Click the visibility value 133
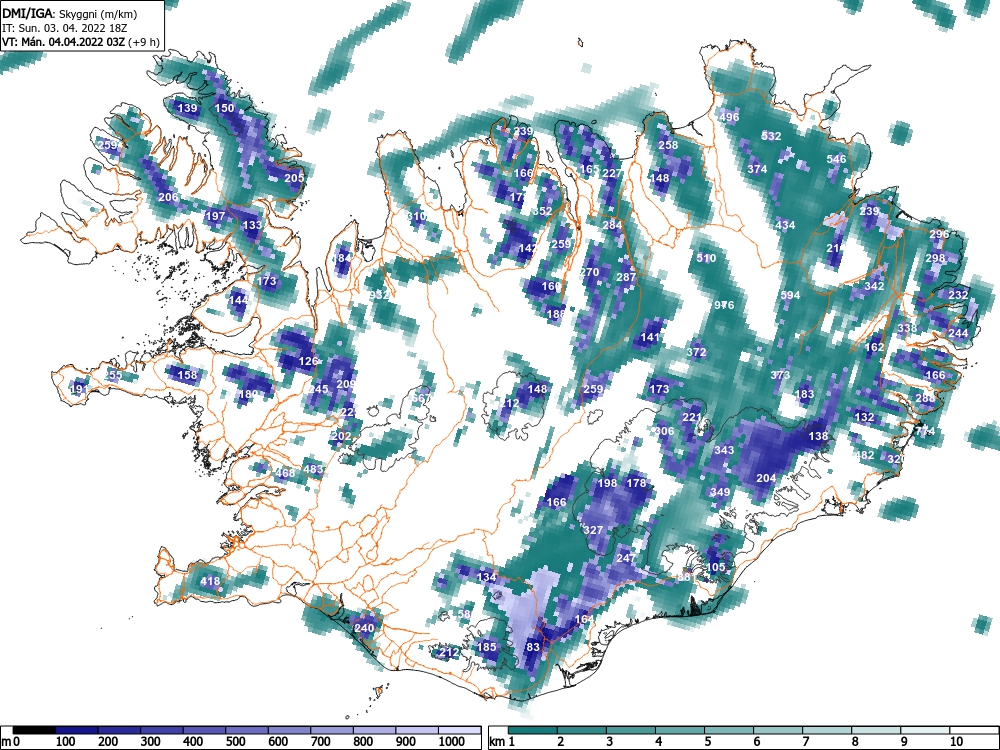Screen dimensions: 1000x750 252,225
